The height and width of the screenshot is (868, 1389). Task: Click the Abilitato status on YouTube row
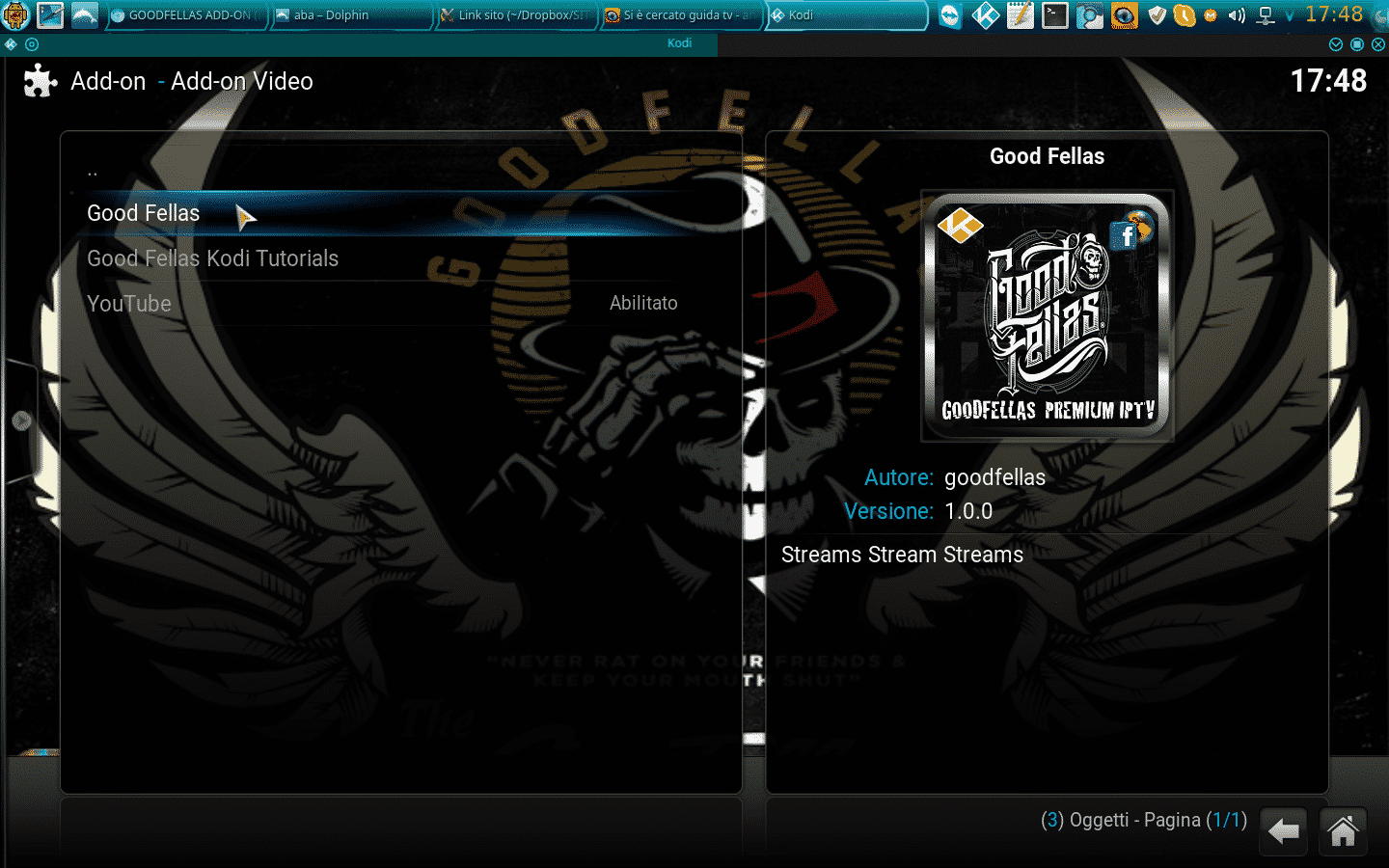643,303
